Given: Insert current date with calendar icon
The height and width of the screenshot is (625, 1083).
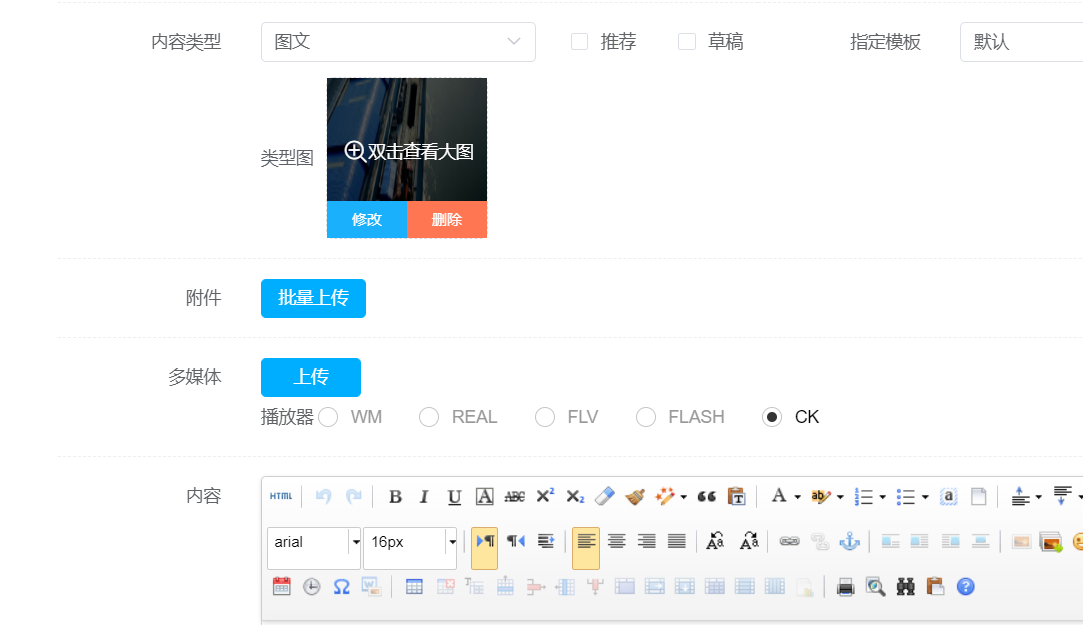Looking at the screenshot, I should click(281, 586).
